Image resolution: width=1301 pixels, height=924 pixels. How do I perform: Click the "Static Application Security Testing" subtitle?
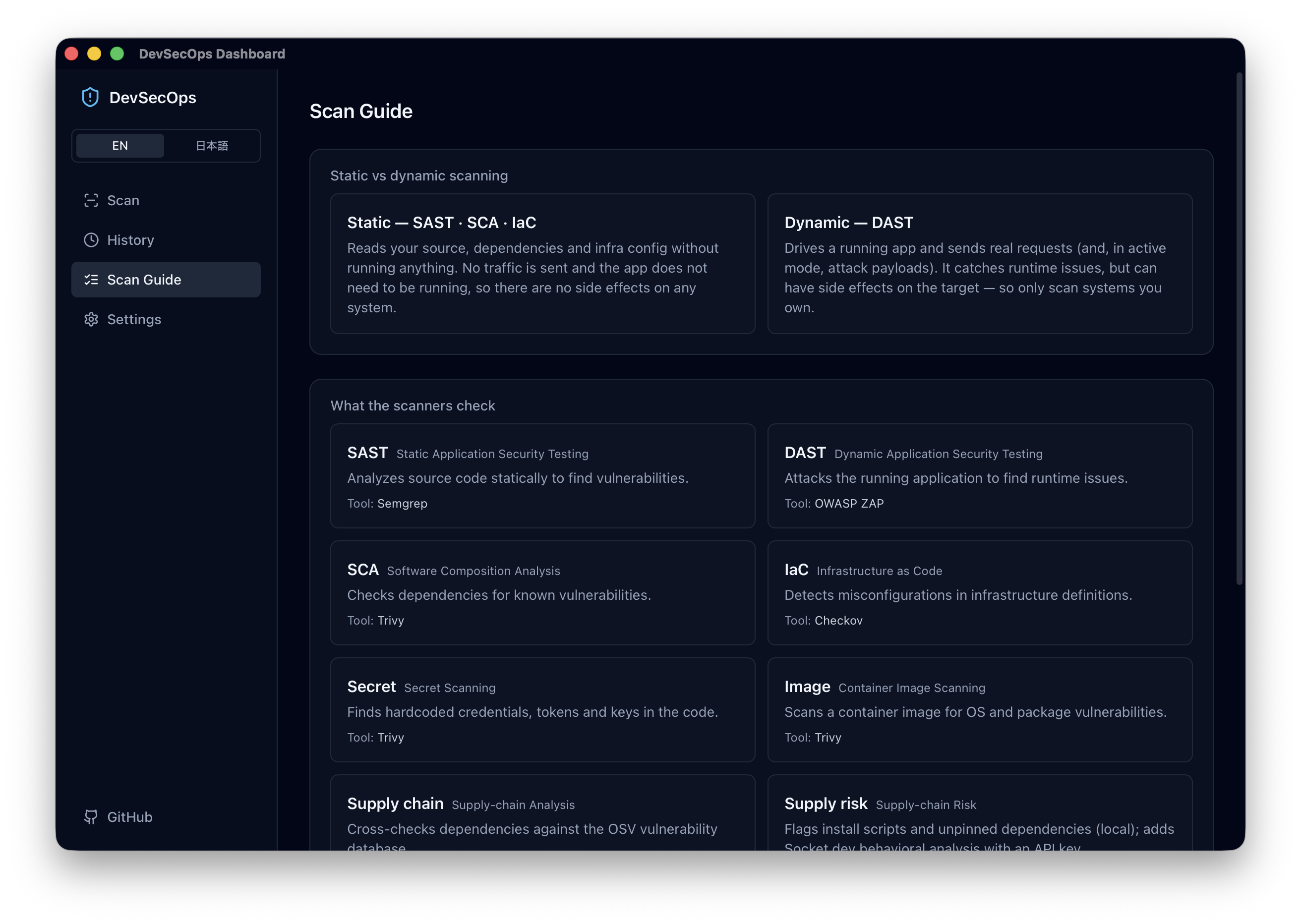point(492,454)
